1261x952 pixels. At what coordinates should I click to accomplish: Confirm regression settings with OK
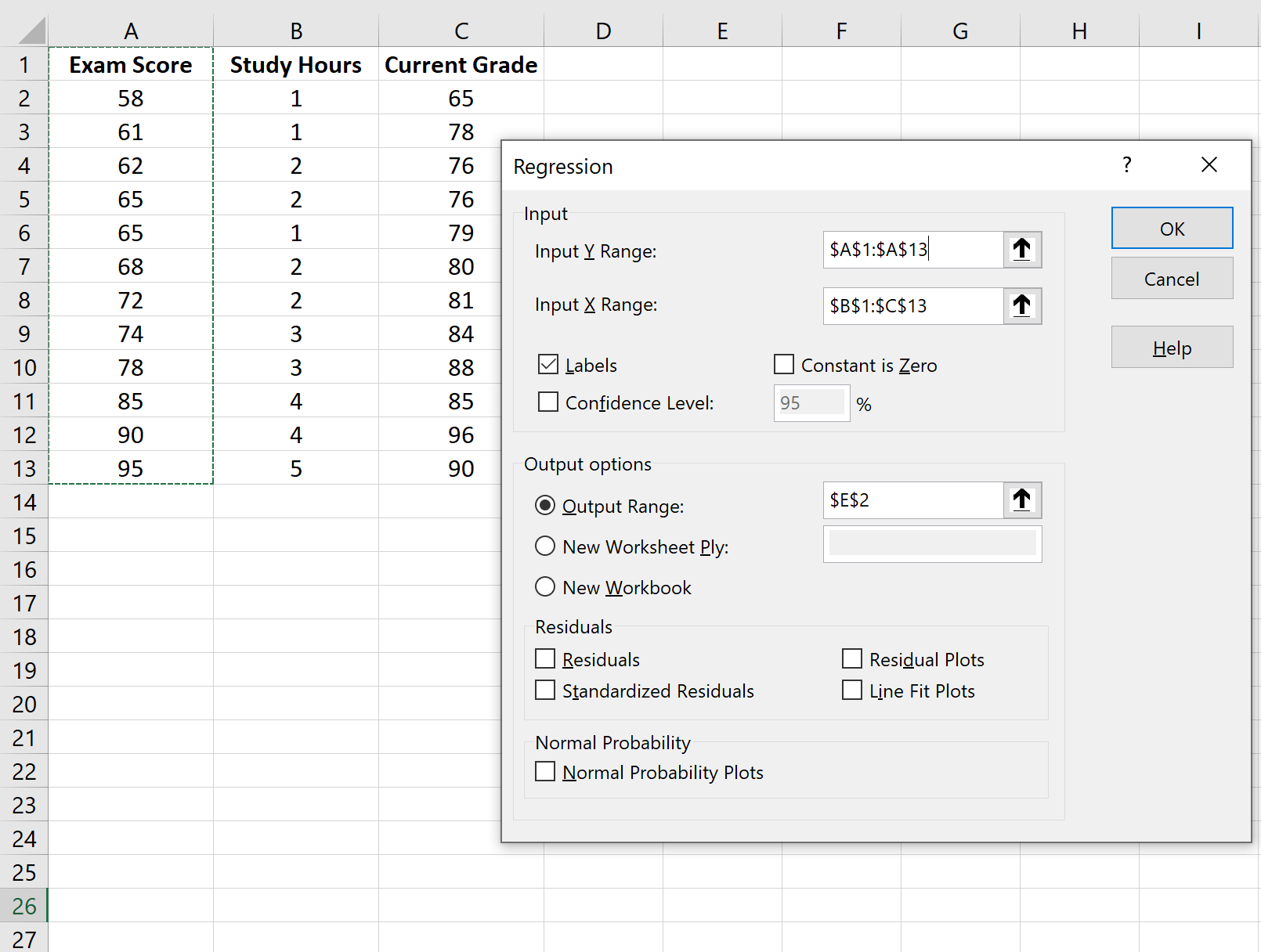[x=1172, y=228]
